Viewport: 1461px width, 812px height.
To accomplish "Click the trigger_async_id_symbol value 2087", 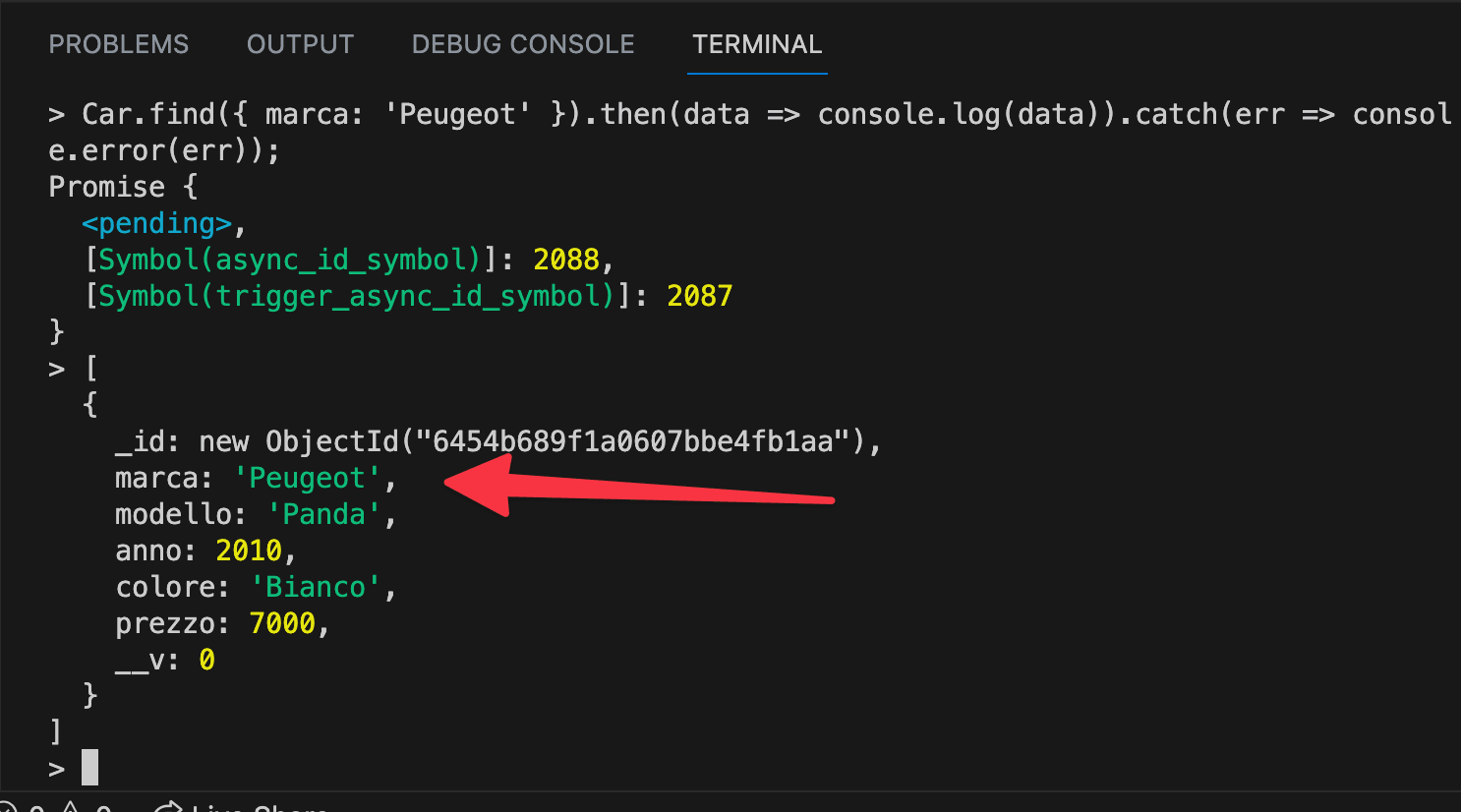I will (x=700, y=296).
